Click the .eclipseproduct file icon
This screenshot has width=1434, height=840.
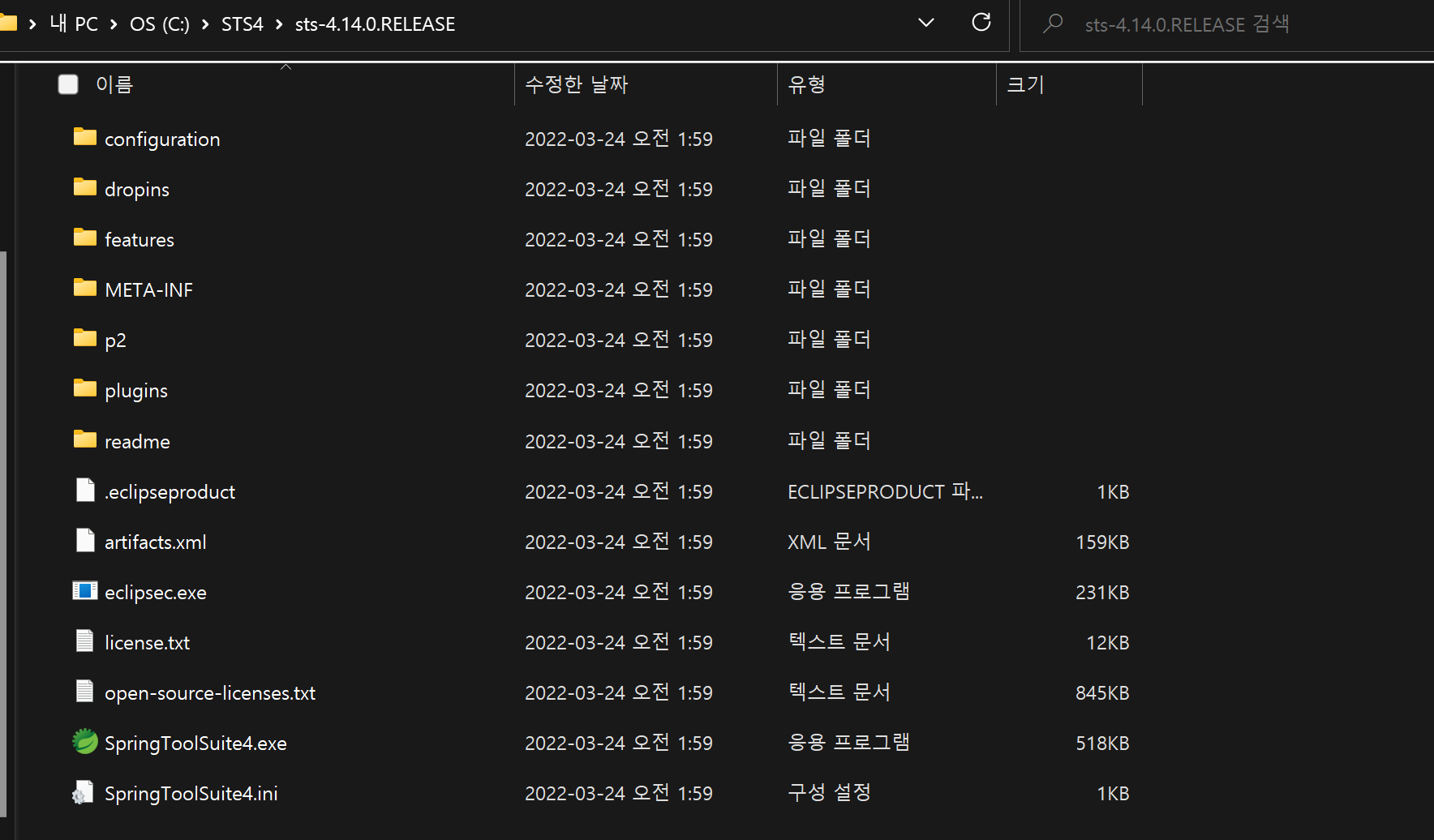click(x=85, y=490)
